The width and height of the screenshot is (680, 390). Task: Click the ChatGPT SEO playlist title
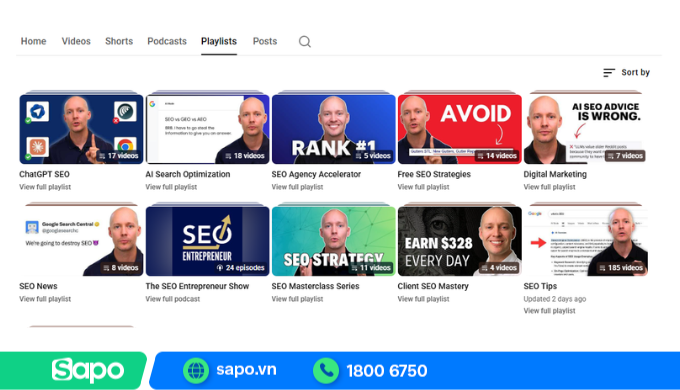pyautogui.click(x=44, y=174)
